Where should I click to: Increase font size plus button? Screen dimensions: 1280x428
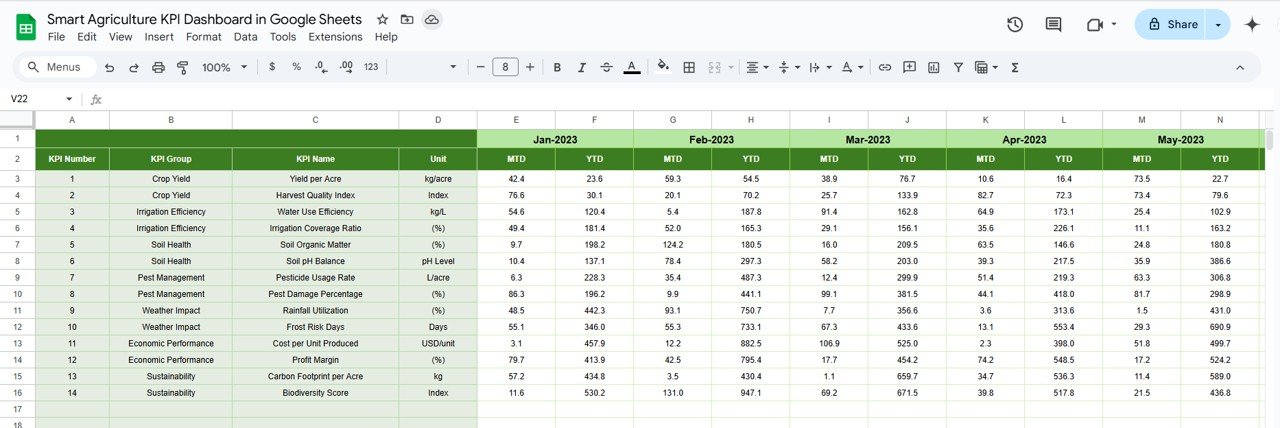coord(531,67)
